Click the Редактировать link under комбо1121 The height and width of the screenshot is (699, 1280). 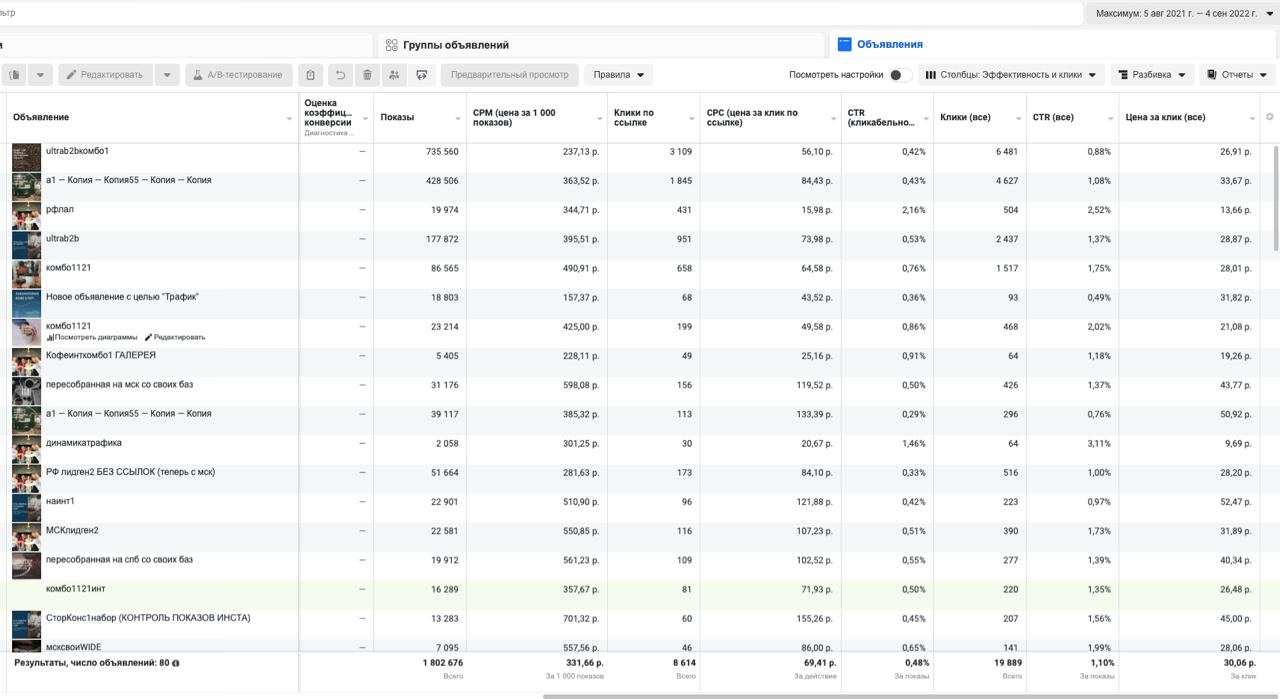[175, 337]
